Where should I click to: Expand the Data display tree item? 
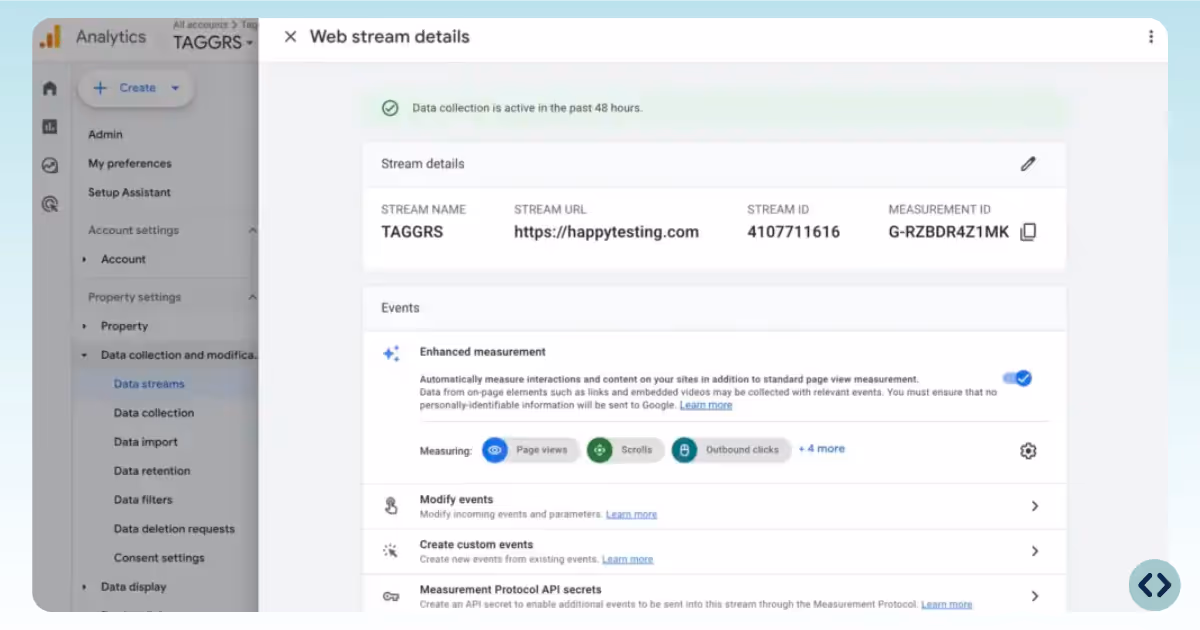click(85, 588)
